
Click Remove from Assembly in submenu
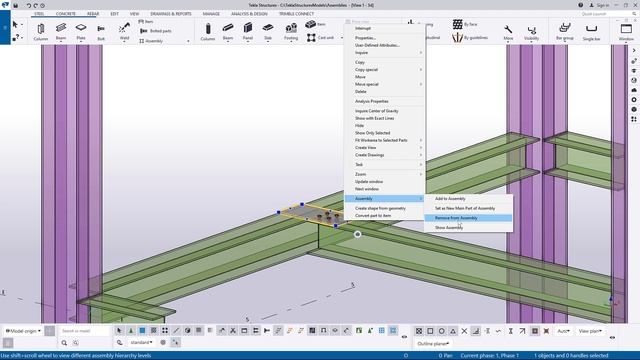pyautogui.click(x=468, y=218)
